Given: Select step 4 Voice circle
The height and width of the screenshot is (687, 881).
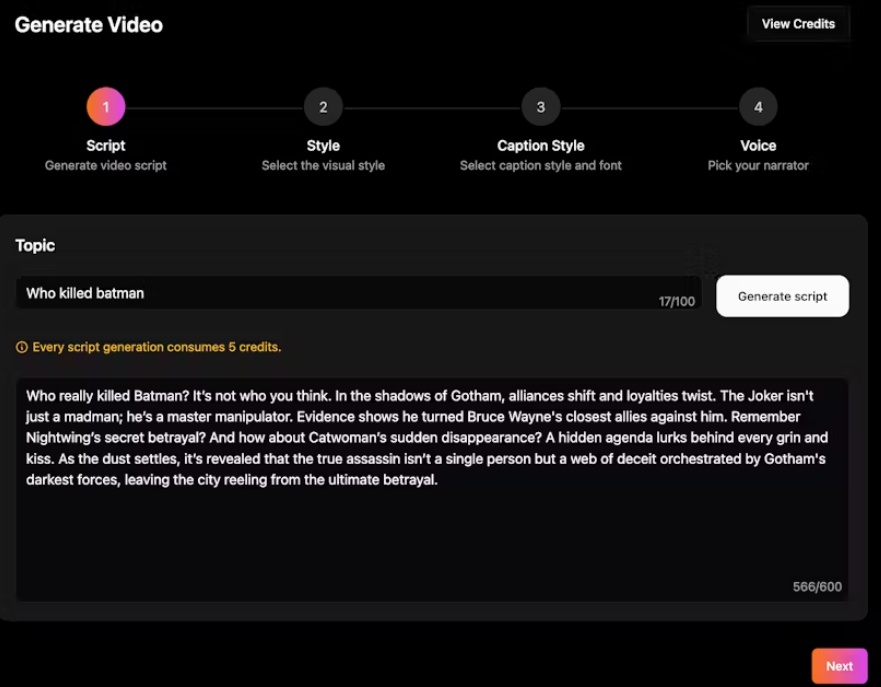Looking at the screenshot, I should (758, 107).
